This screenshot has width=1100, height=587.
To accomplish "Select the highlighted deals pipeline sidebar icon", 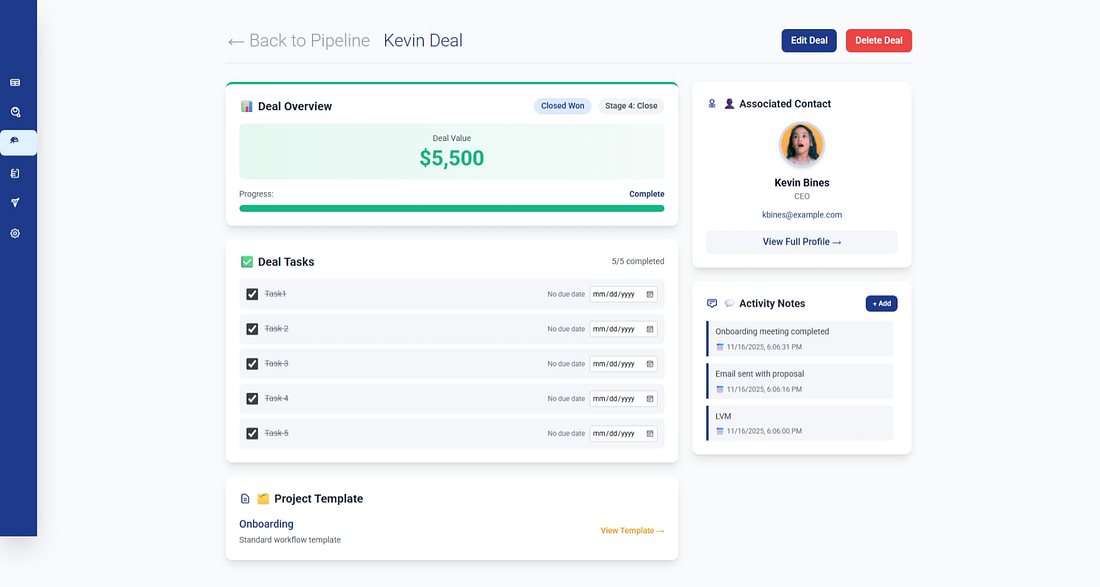I will pos(15,141).
